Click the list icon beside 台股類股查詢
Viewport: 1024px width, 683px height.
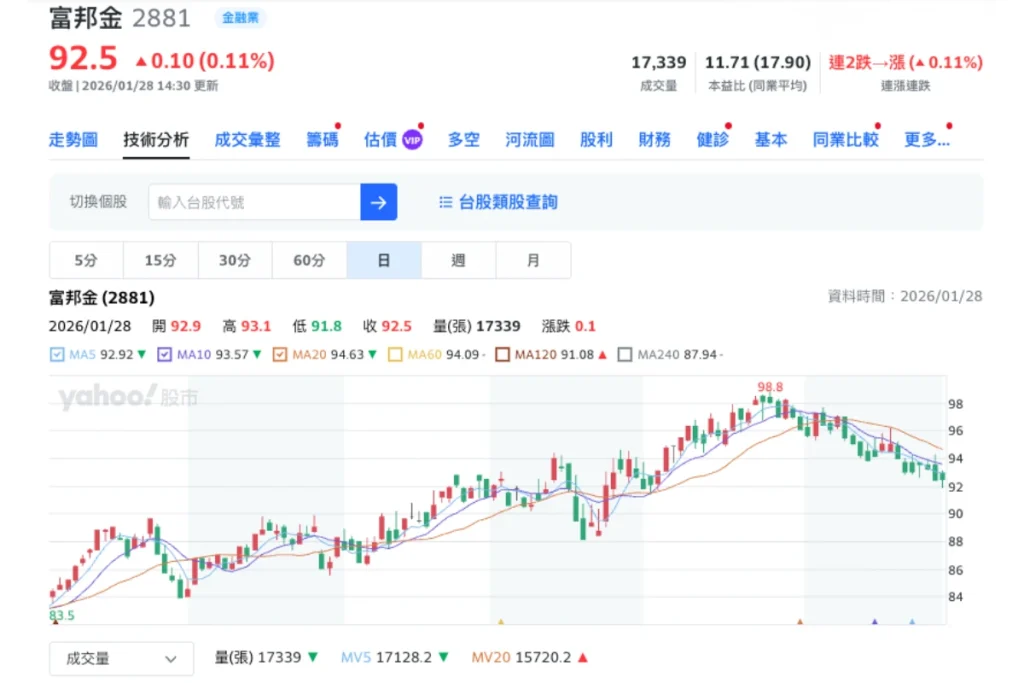pos(445,202)
